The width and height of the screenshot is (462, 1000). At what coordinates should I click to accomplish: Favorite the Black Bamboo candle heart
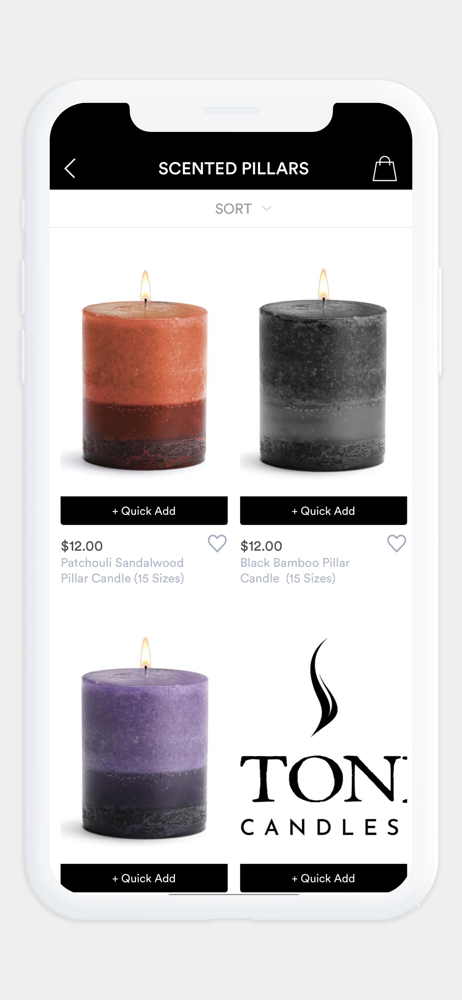pos(396,543)
